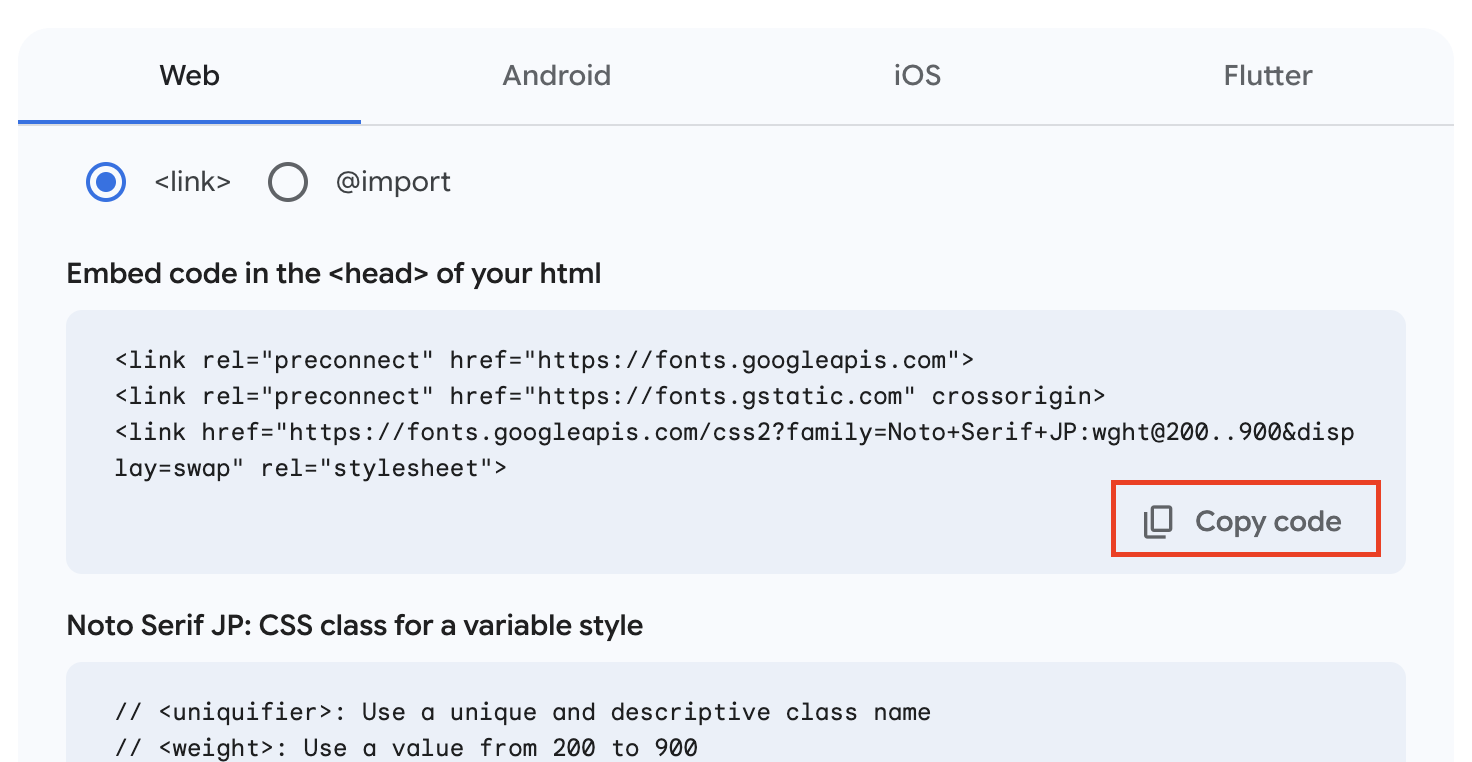This screenshot has width=1472, height=762.
Task: Open the Flutter tab
Action: (1267, 76)
